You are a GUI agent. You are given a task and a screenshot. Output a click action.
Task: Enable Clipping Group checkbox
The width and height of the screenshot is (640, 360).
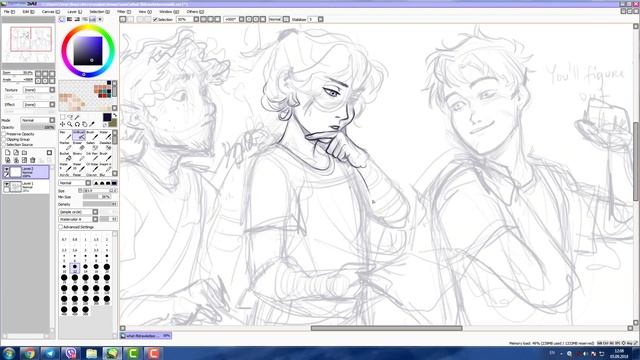[x=4, y=139]
